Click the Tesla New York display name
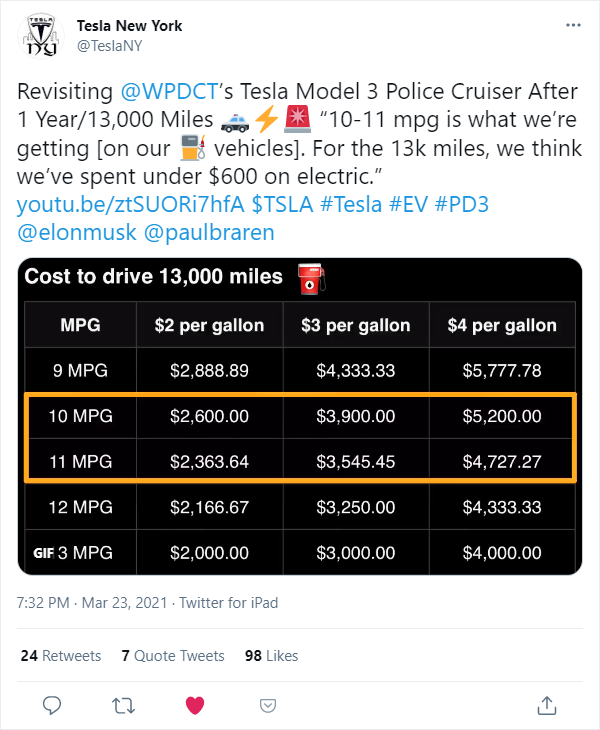 (x=129, y=26)
